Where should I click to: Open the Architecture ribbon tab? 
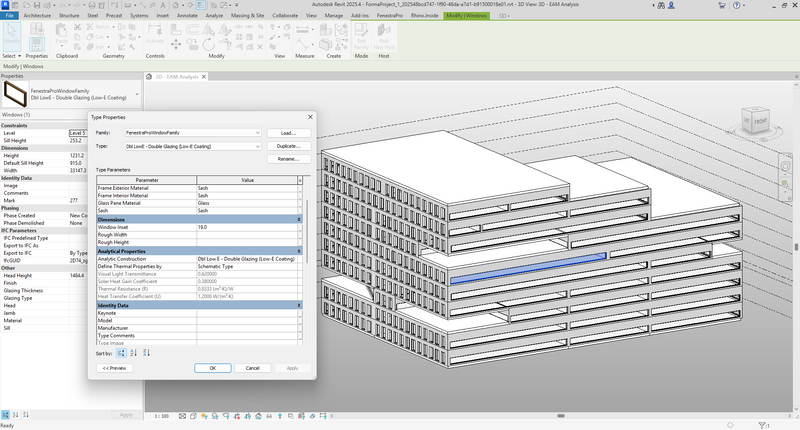[37, 16]
